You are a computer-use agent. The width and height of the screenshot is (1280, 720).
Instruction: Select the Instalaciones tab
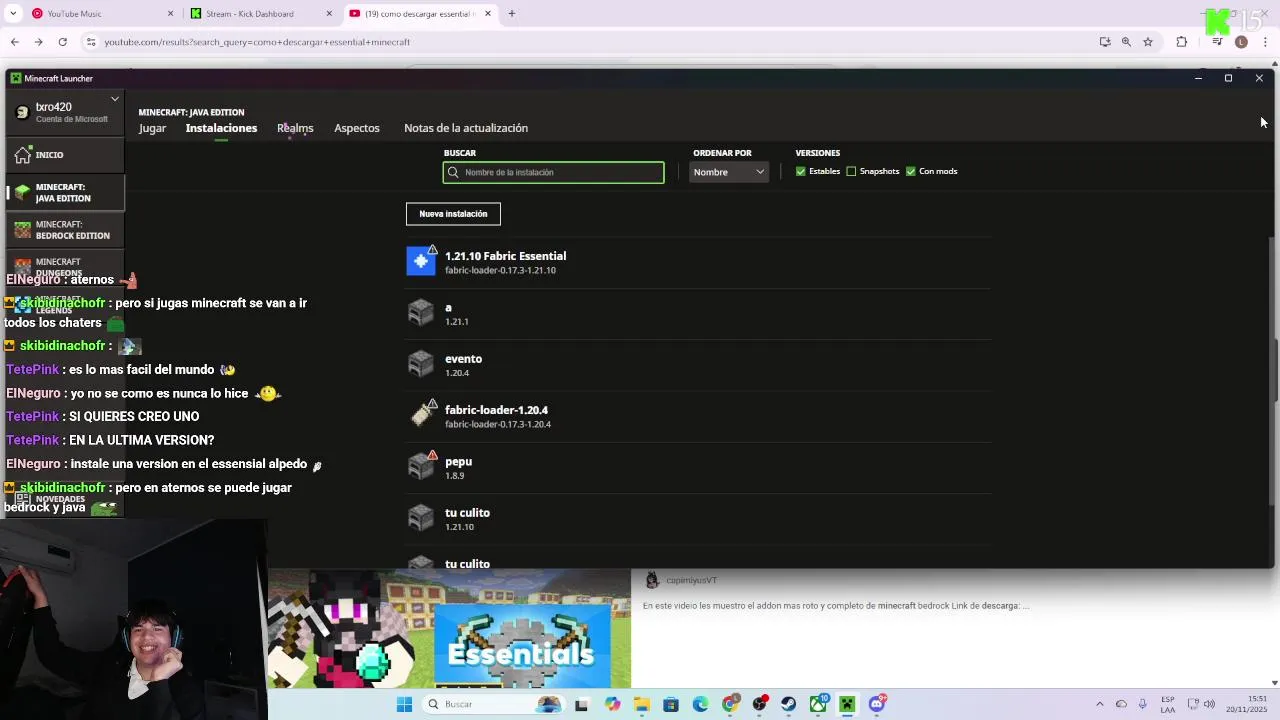221,128
